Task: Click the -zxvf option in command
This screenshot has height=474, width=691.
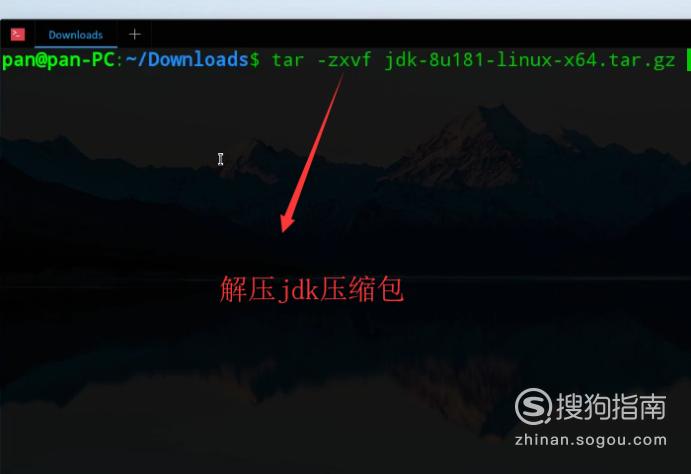Action: [x=345, y=60]
